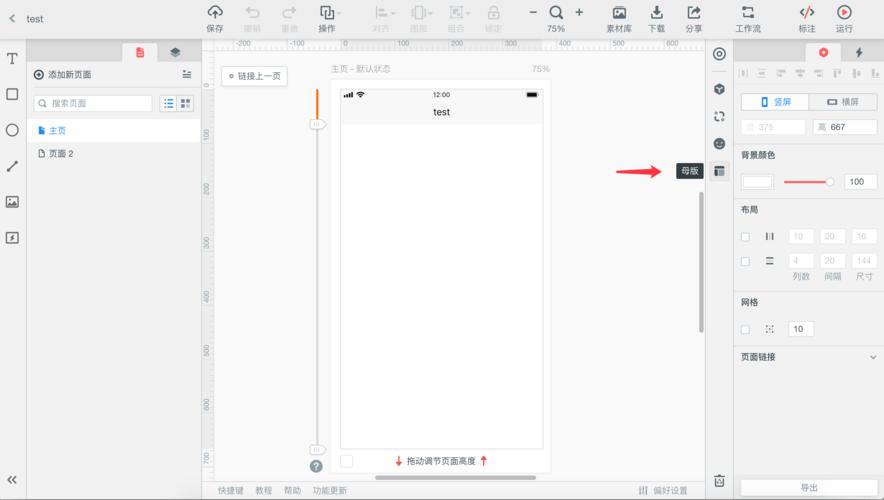
Task: Switch to the red hexagon properties tab
Action: 824,52
